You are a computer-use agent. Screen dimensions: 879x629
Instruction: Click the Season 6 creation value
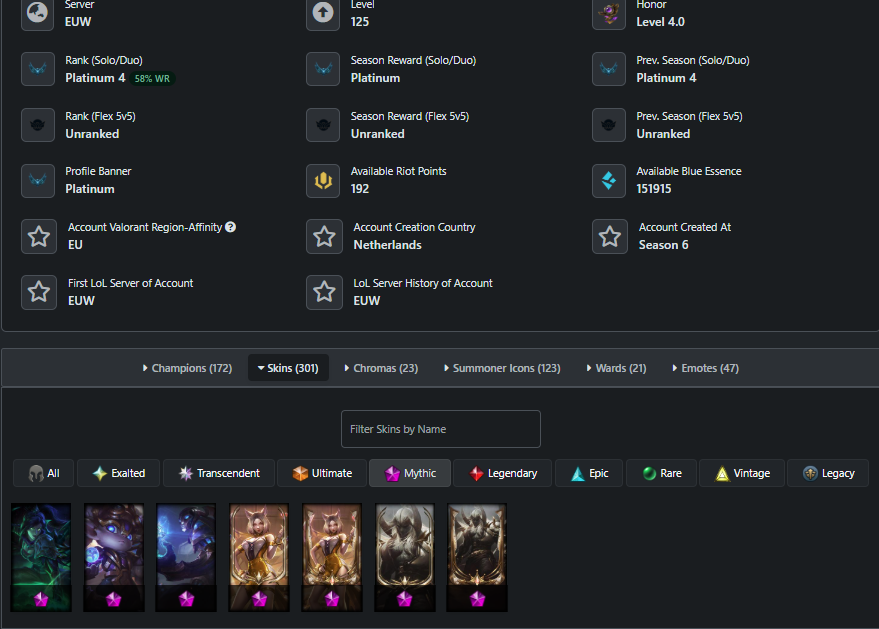click(664, 245)
